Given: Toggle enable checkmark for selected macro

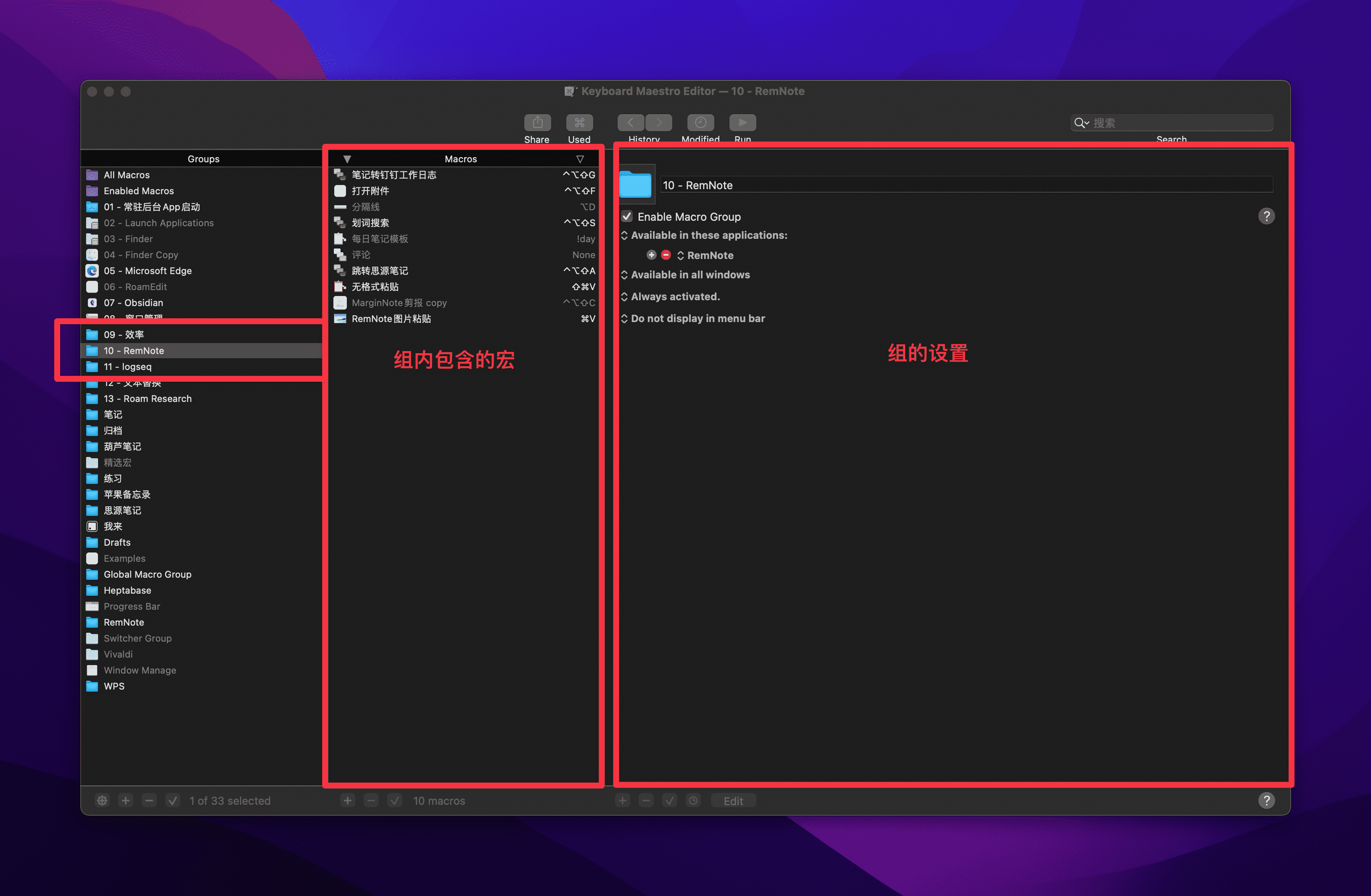Looking at the screenshot, I should tap(395, 801).
